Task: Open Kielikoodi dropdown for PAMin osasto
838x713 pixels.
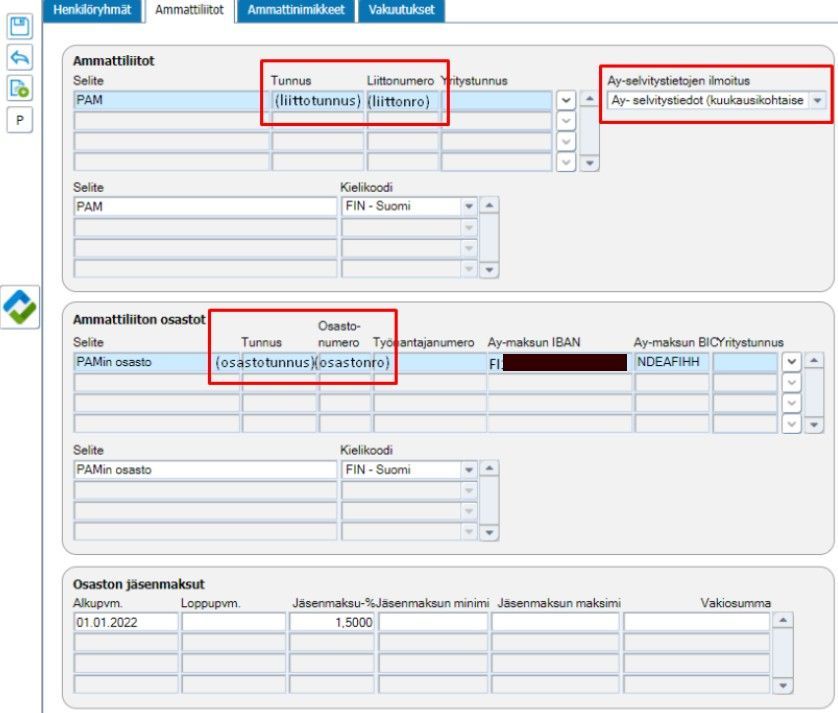Action: point(469,470)
